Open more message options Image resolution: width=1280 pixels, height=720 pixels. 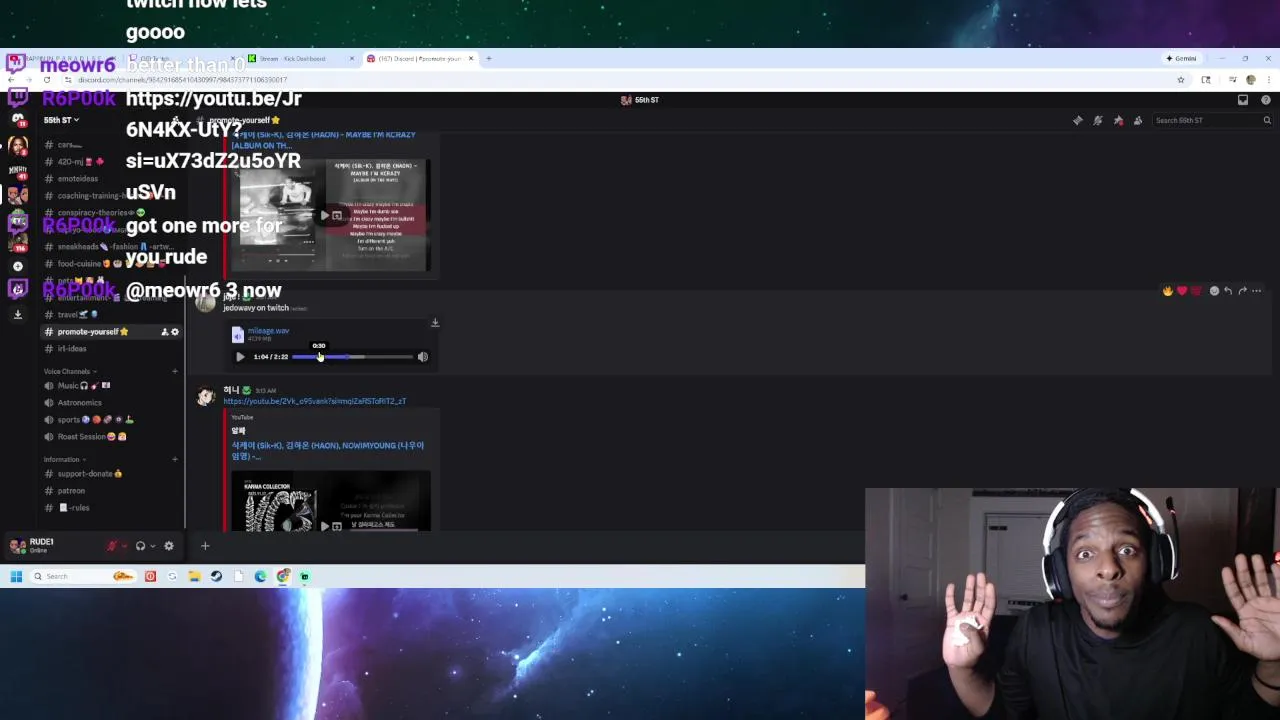pos(1257,291)
